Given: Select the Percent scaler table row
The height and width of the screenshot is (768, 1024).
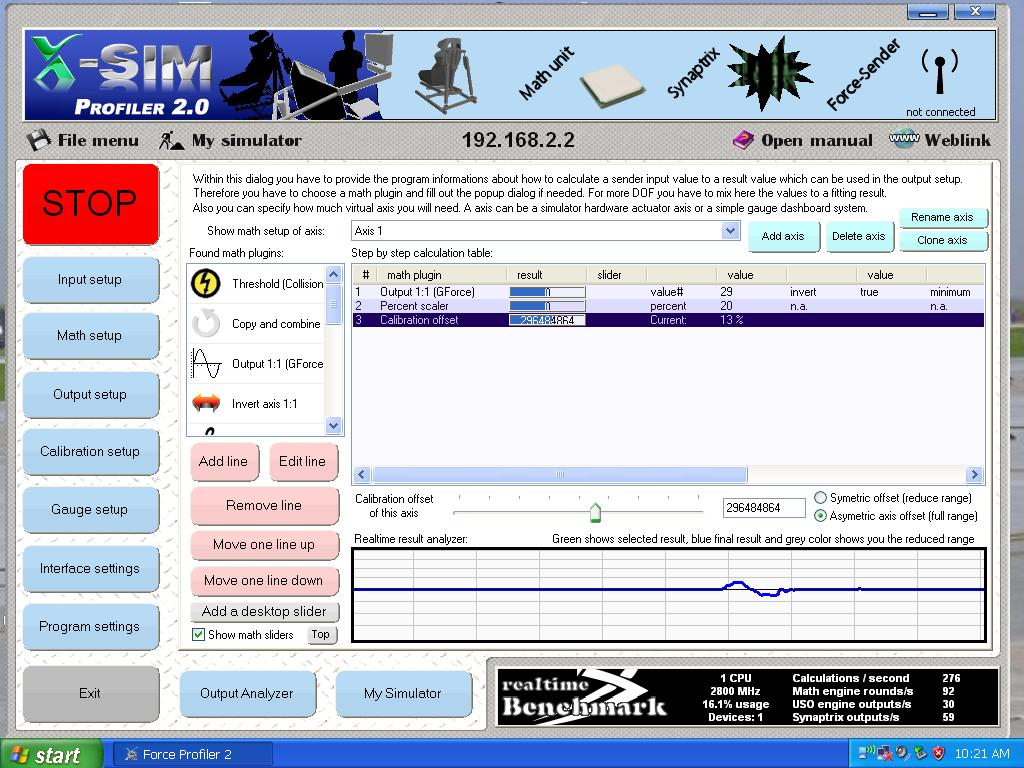Looking at the screenshot, I should point(668,306).
